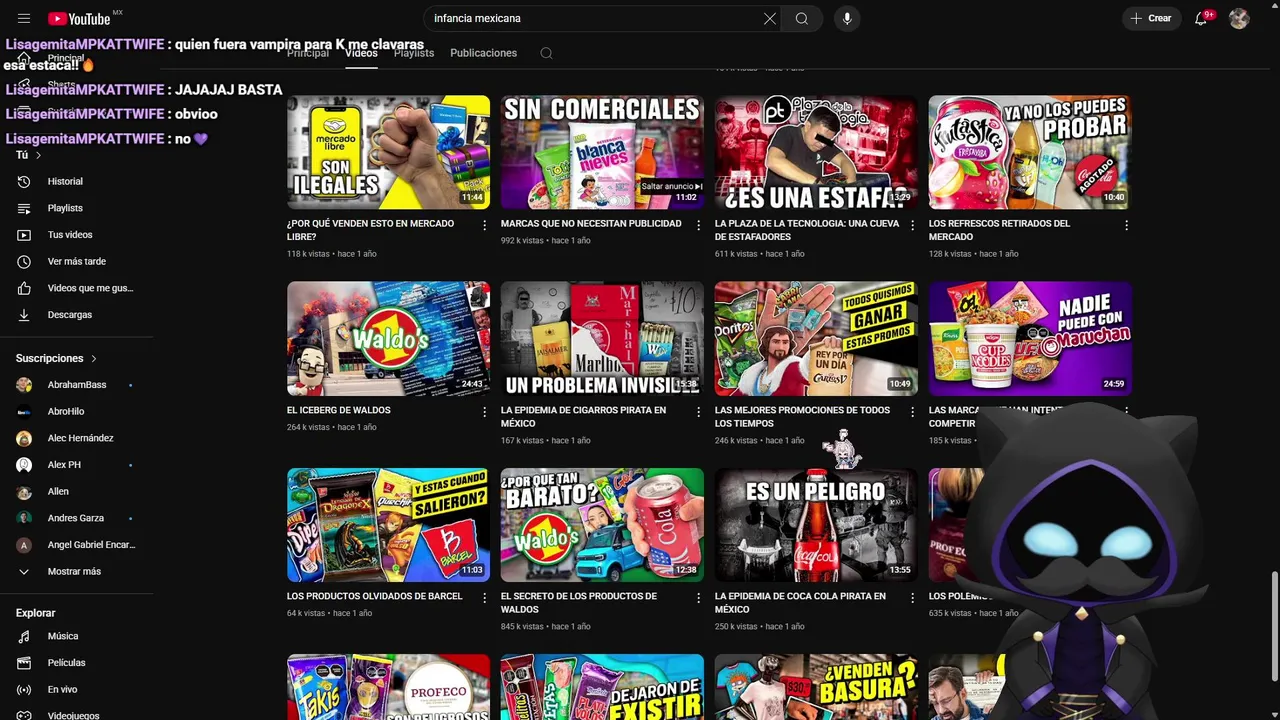Play productos olvidados de Barcel thumbnail
This screenshot has width=1280, height=720.
pyautogui.click(x=388, y=525)
